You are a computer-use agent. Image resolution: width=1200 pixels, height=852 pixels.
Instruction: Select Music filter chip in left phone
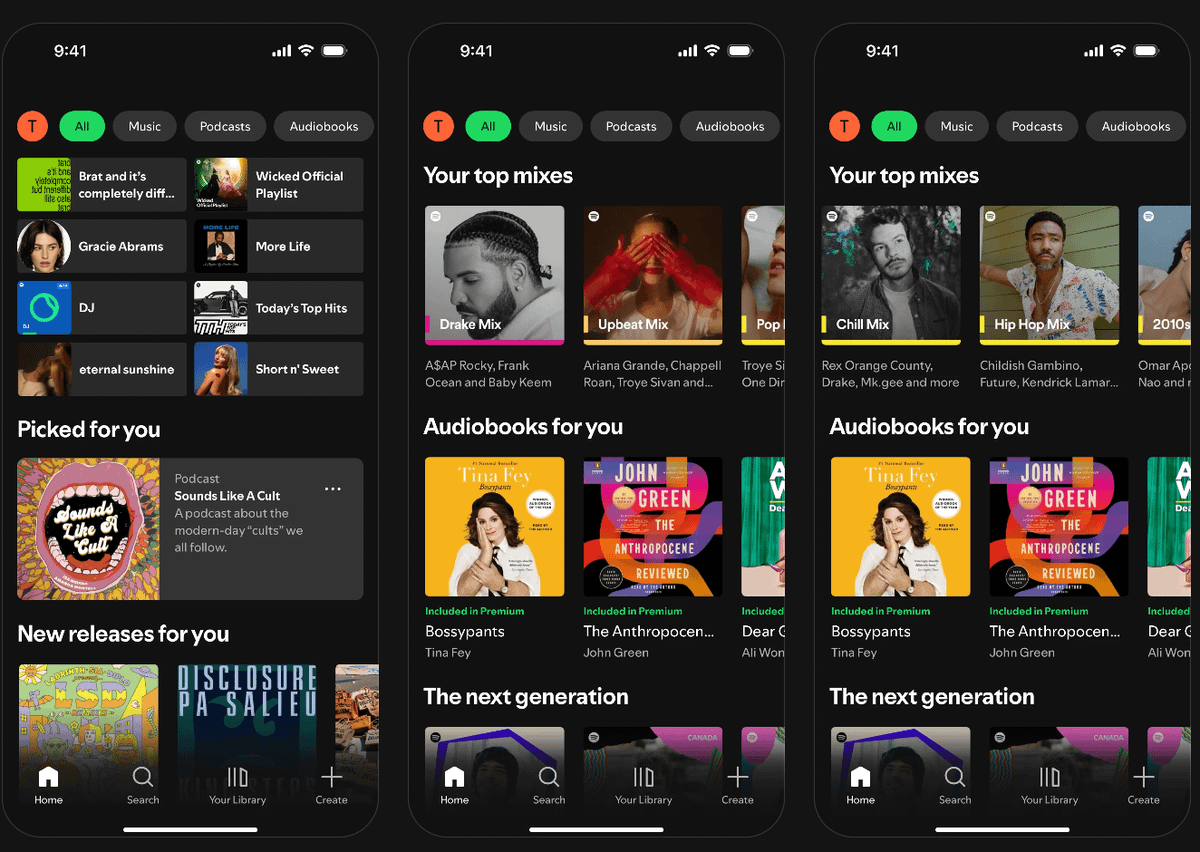[144, 126]
